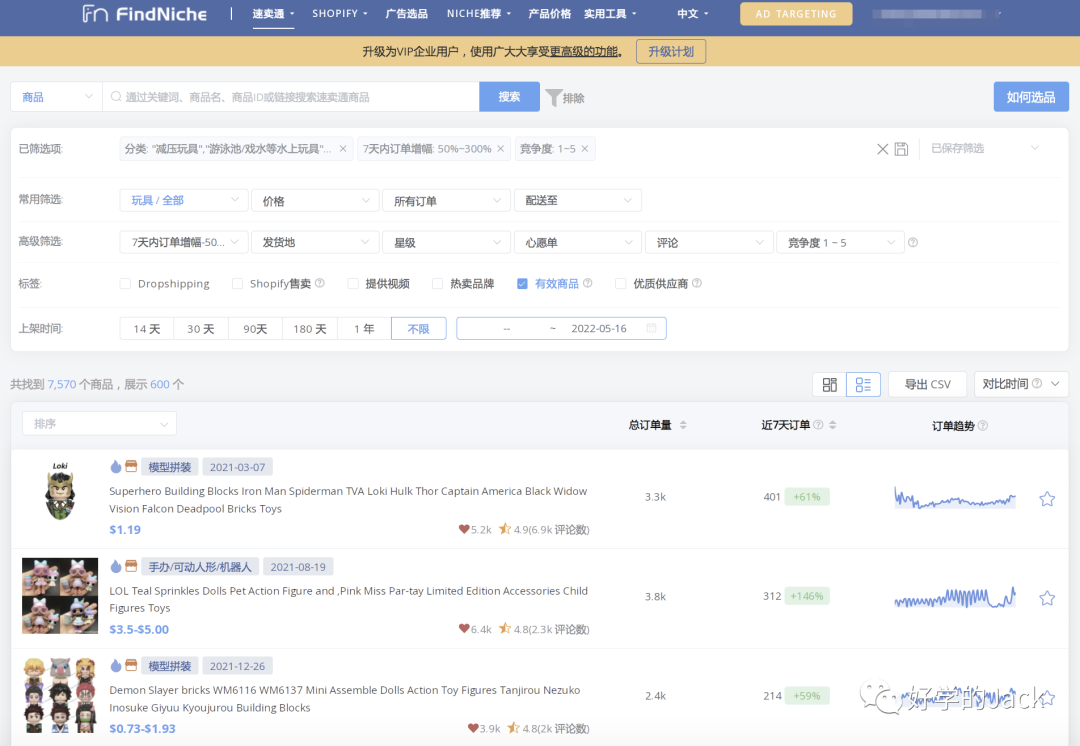Click help icon next to 订单趋势

point(983,426)
